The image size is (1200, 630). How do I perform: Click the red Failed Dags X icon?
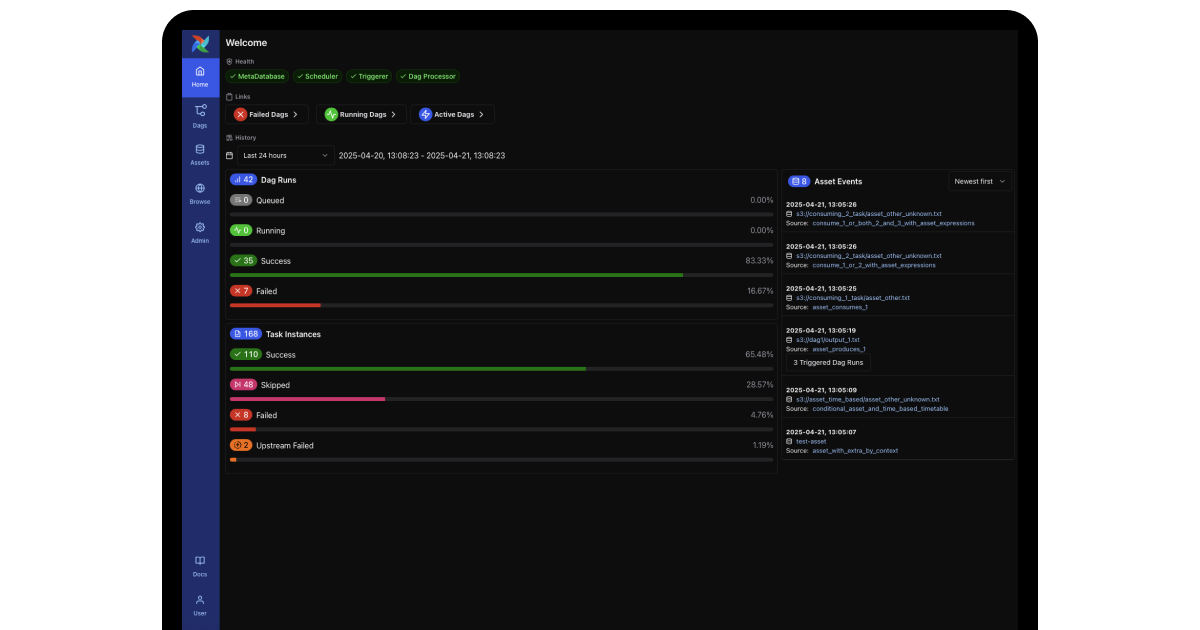(240, 115)
